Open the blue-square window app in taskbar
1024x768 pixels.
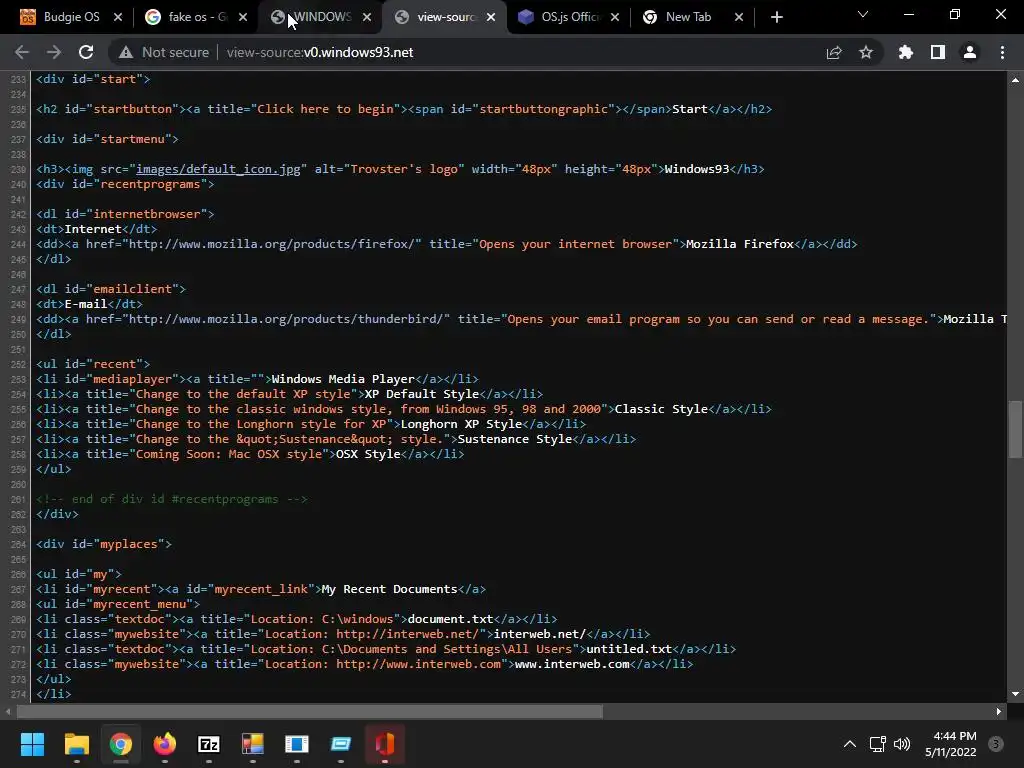296,744
